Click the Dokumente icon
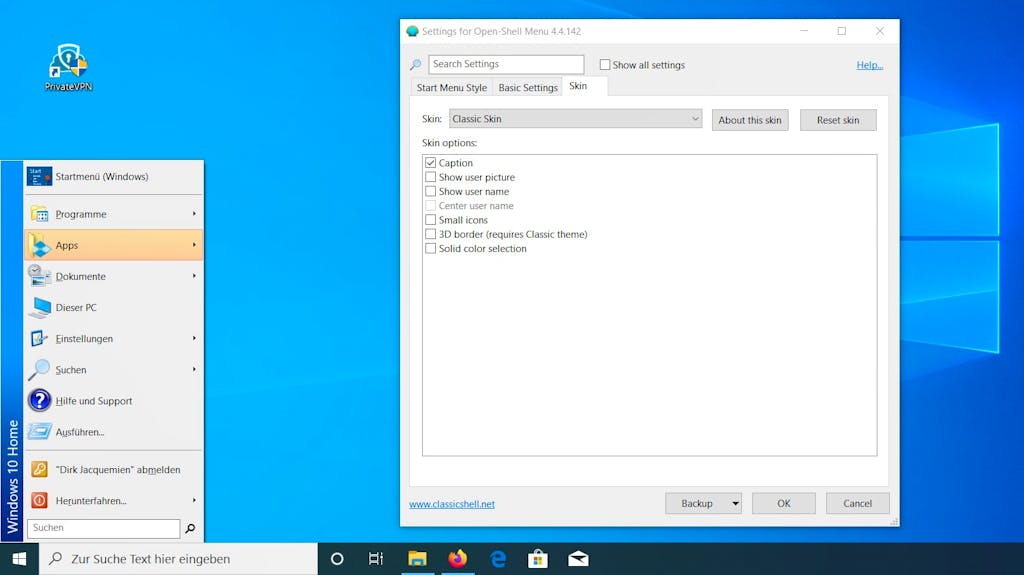This screenshot has width=1024, height=575. coord(39,276)
